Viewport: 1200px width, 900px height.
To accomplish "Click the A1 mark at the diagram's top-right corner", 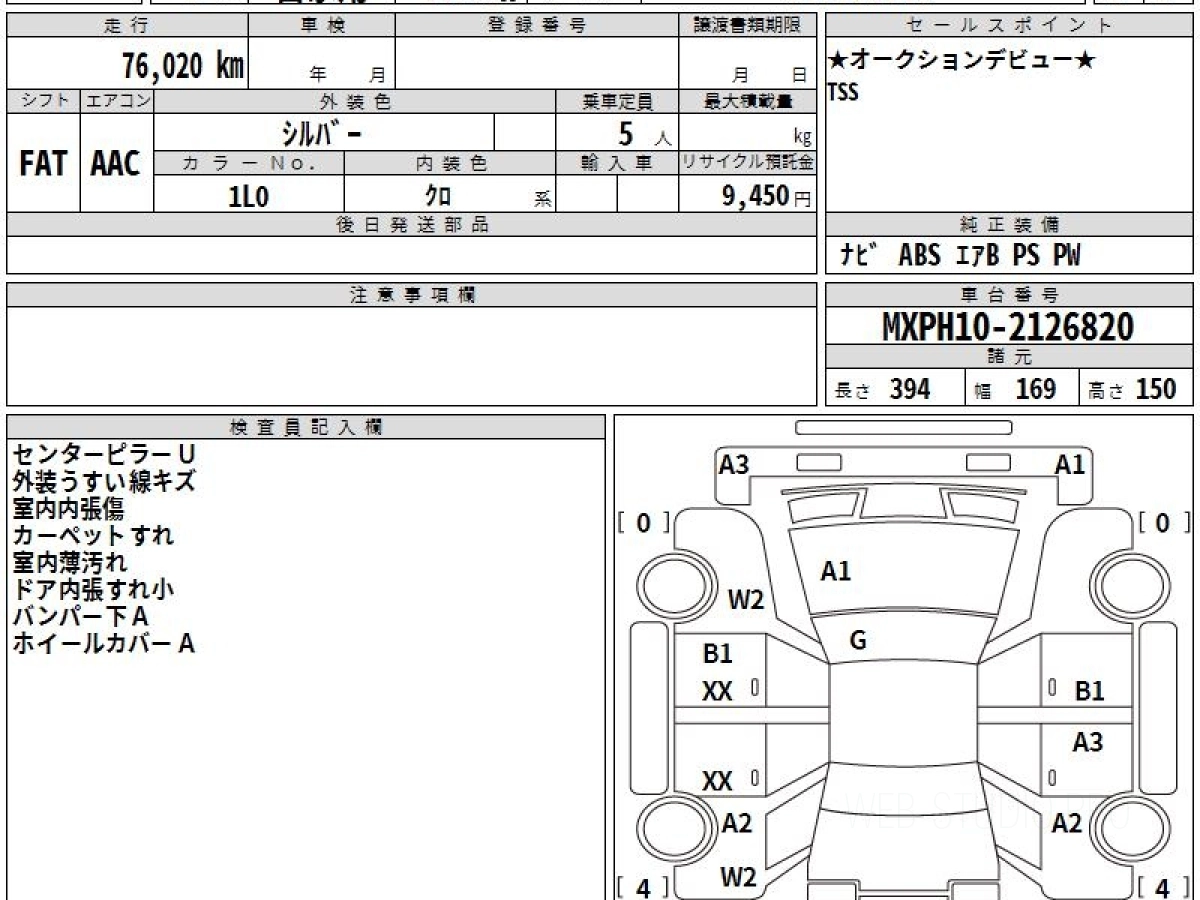I will point(1069,465).
